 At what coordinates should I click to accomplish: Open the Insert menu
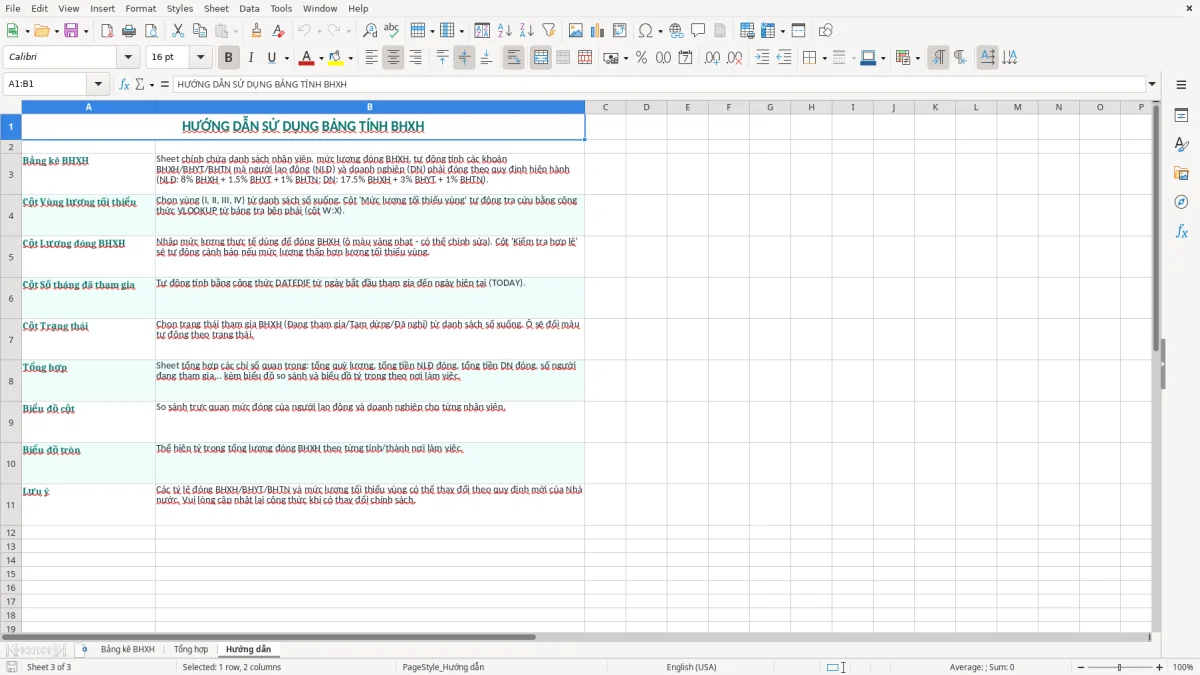tap(103, 8)
